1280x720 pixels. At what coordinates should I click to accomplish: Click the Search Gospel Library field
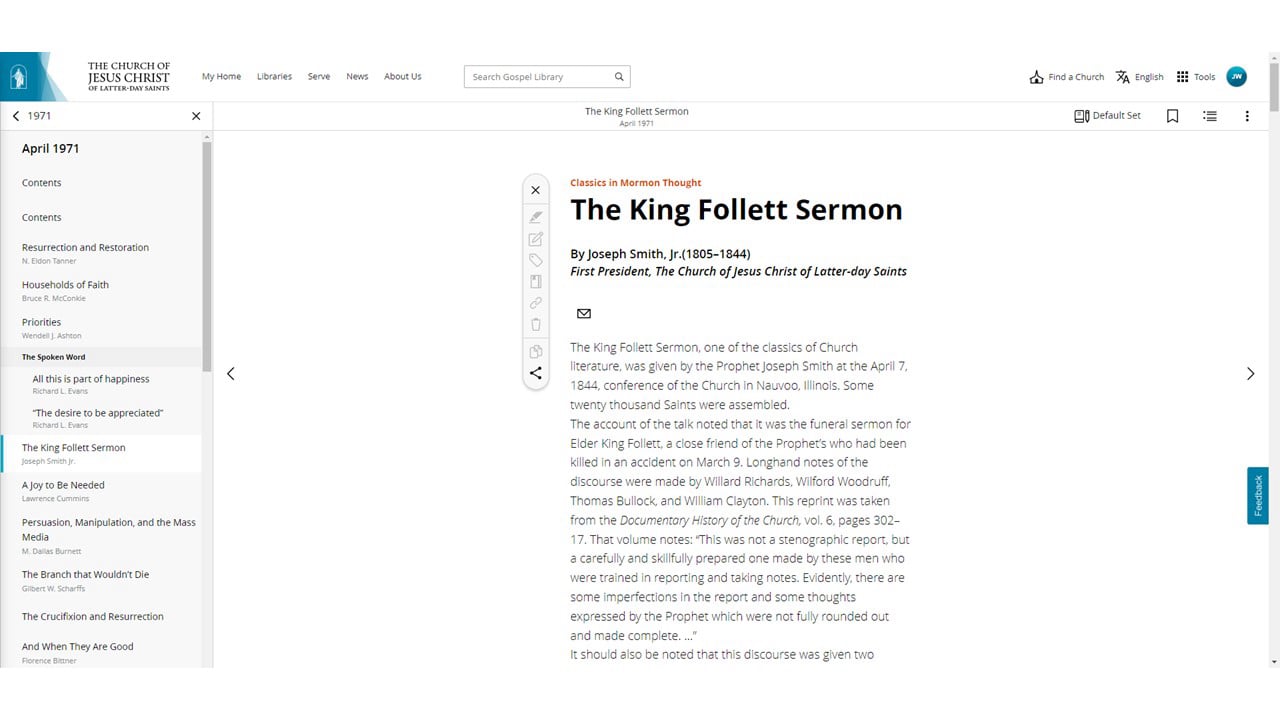(547, 77)
